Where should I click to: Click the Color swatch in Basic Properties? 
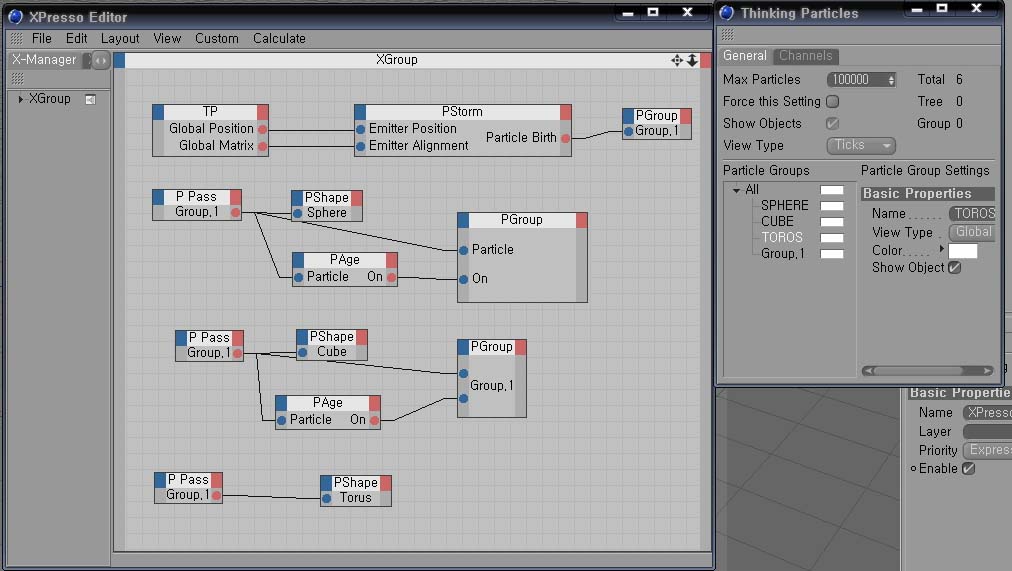point(963,251)
